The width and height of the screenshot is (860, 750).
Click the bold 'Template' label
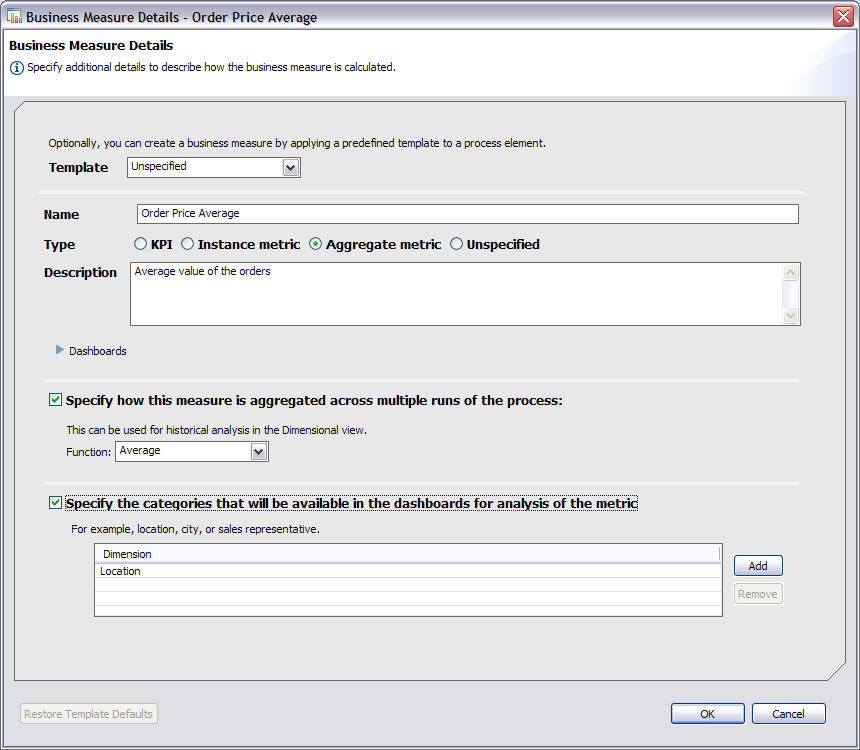tap(78, 167)
